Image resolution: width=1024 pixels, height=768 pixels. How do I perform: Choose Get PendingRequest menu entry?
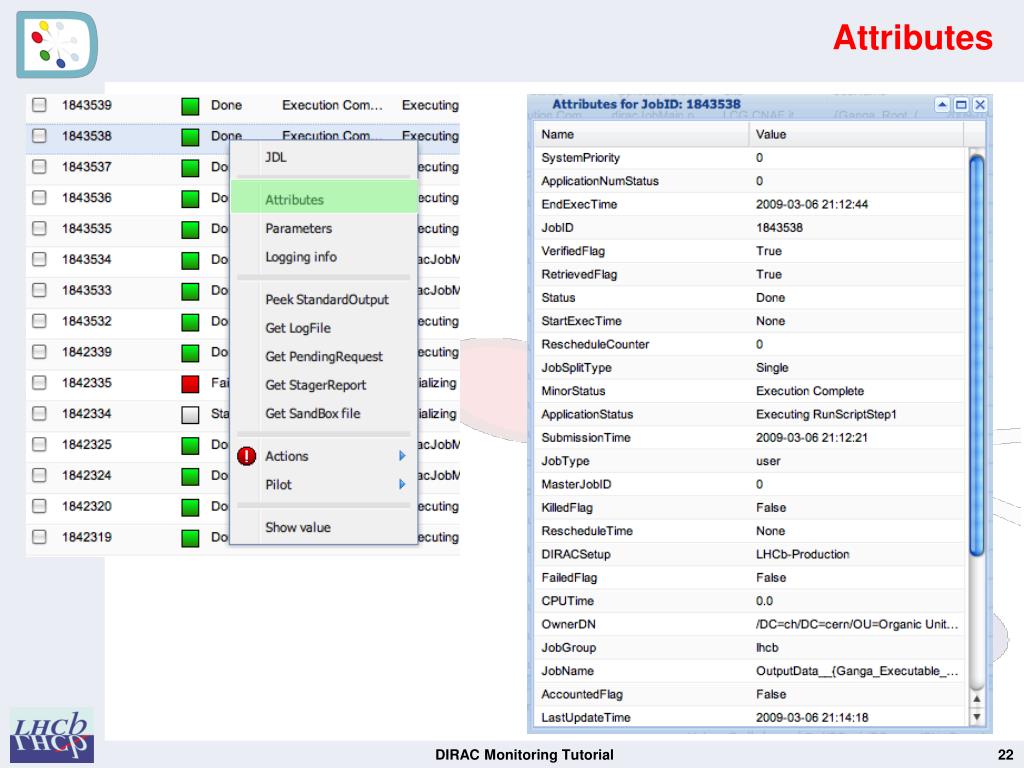[x=324, y=357]
